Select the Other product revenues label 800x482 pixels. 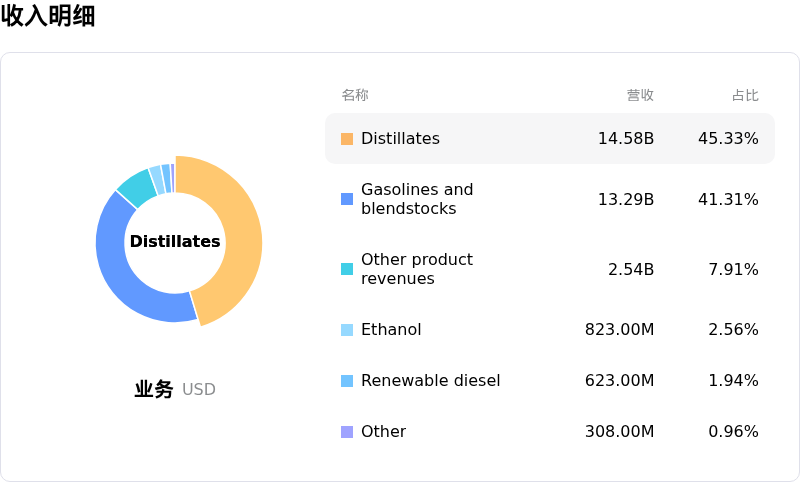(x=417, y=269)
